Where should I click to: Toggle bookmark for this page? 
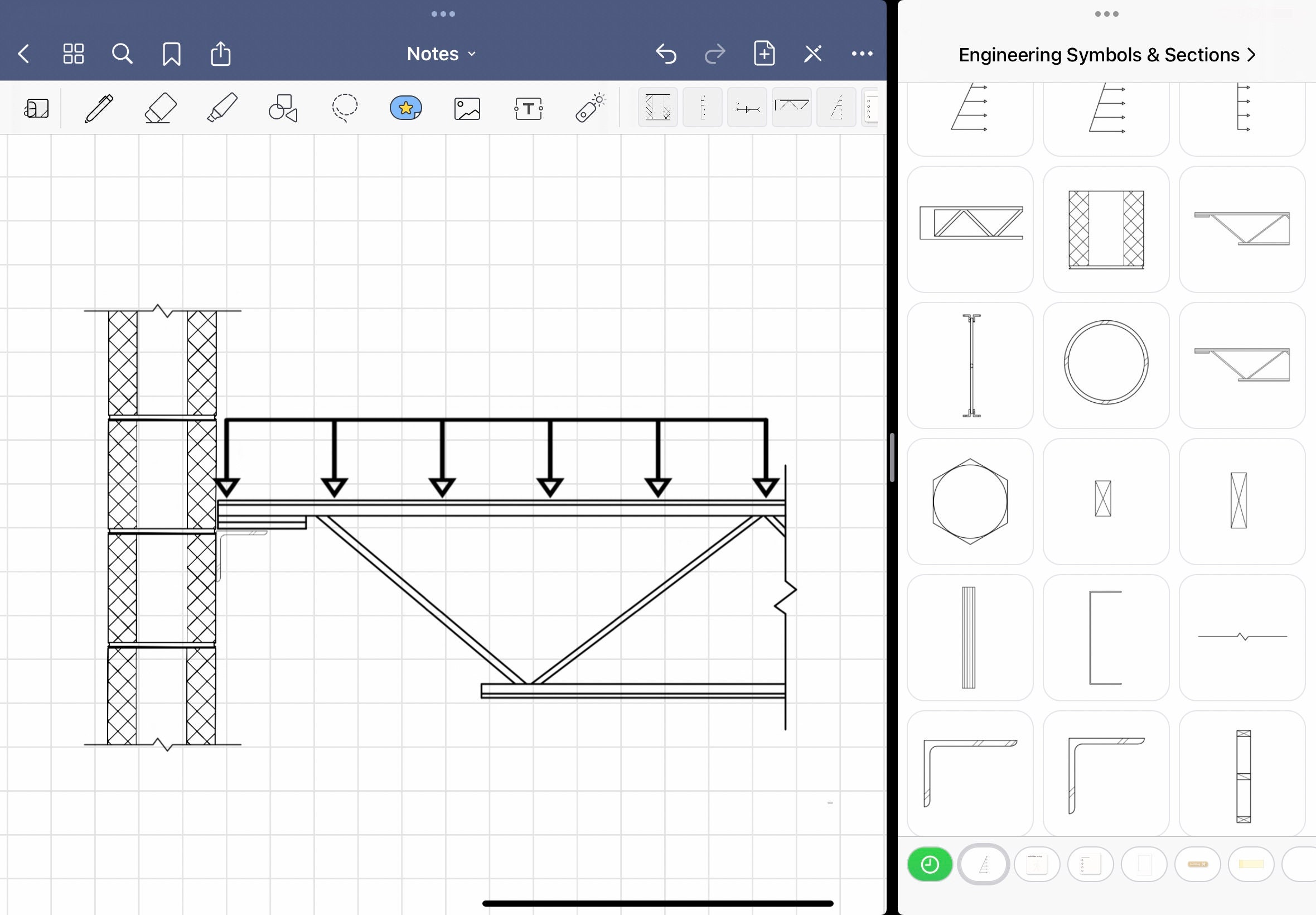coord(171,54)
